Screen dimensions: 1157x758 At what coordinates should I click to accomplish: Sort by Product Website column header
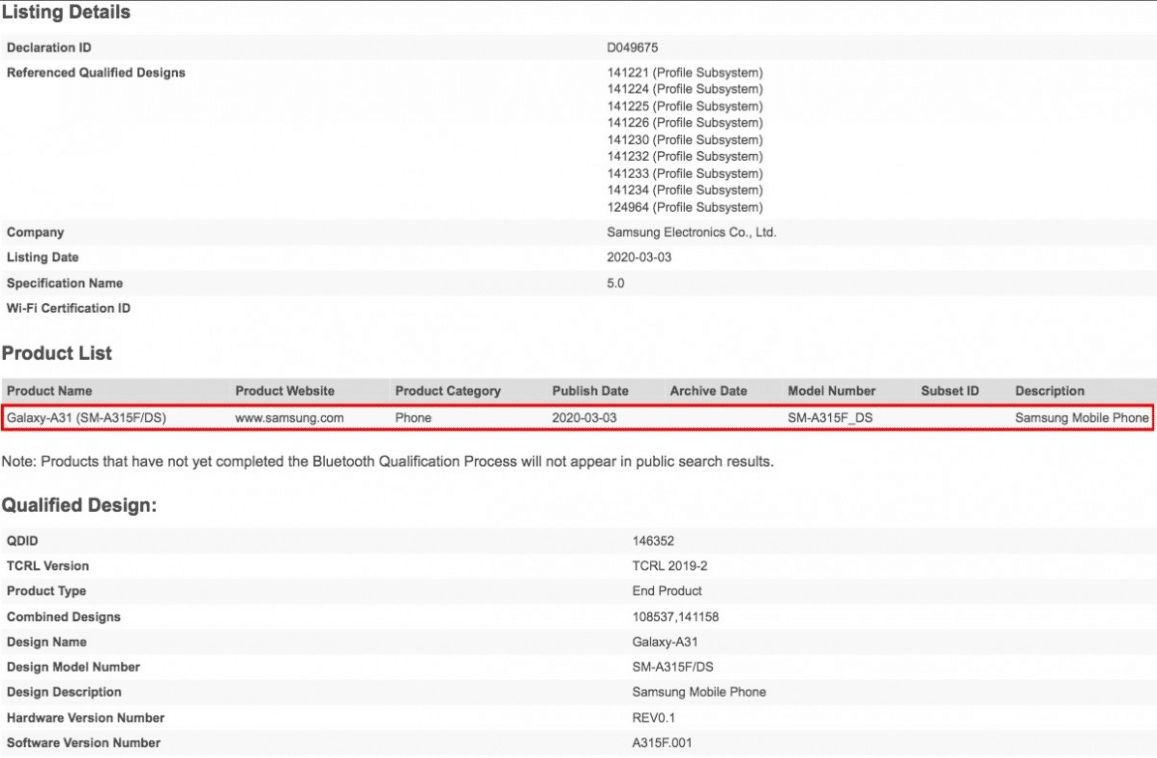[285, 390]
